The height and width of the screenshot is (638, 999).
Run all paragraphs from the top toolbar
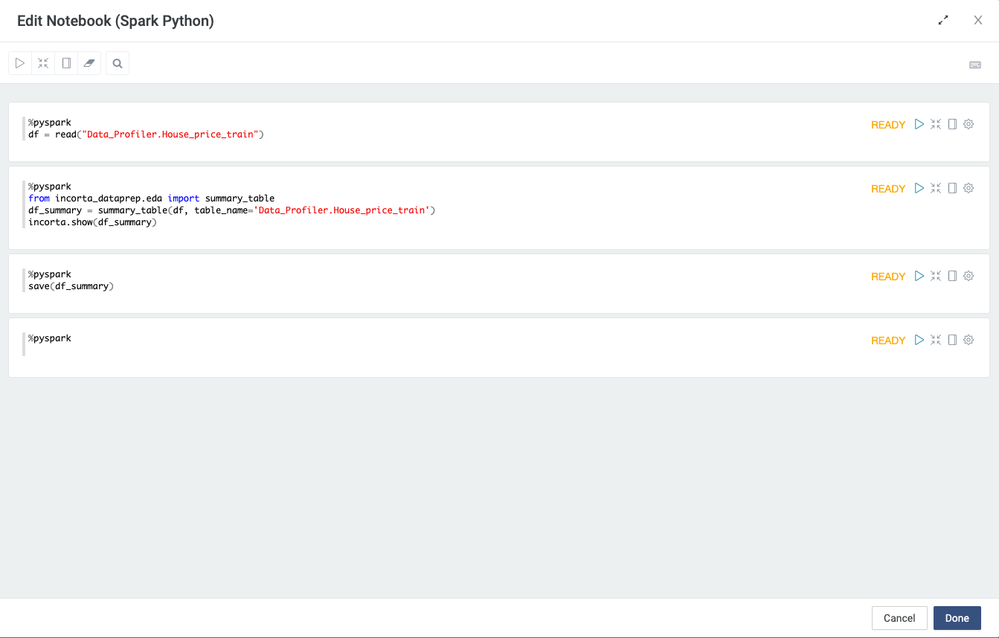coord(20,63)
